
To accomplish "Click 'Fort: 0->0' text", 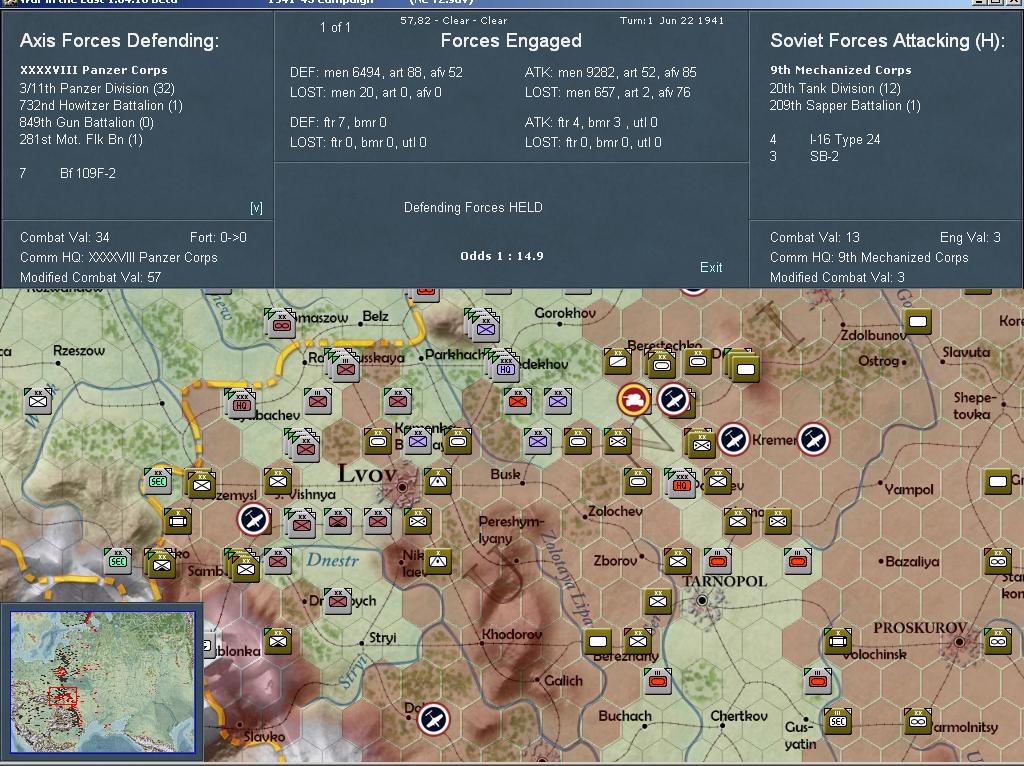I will click(x=218, y=237).
